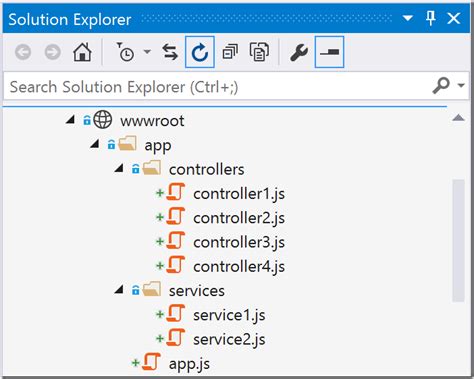Select the controllers folder label
474x379 pixels.
207,169
